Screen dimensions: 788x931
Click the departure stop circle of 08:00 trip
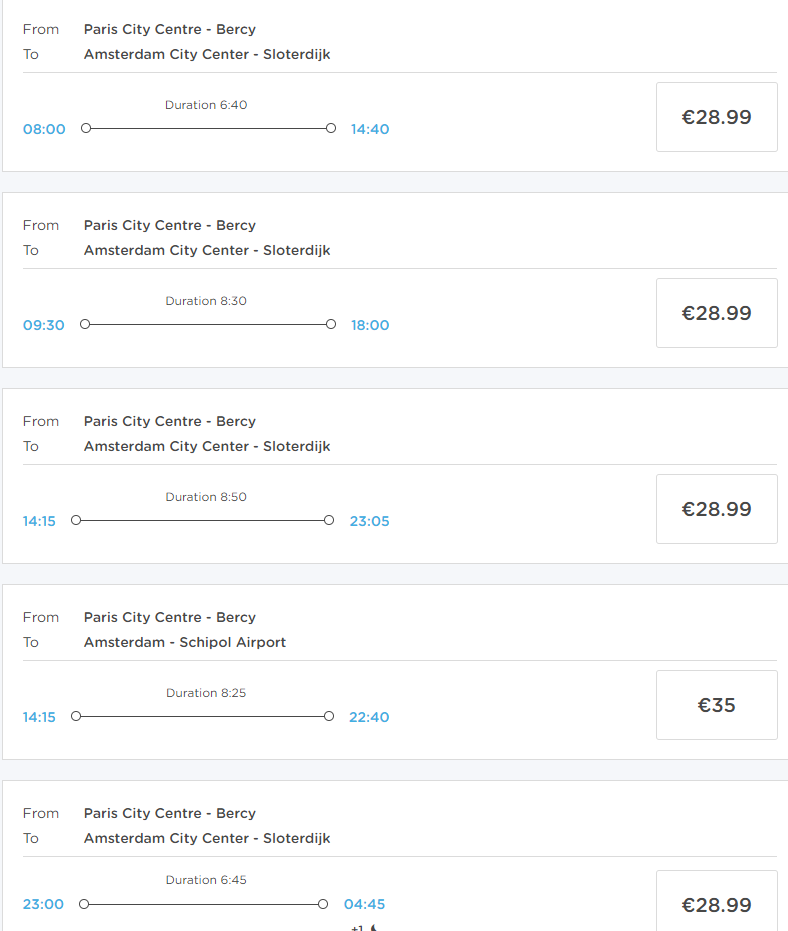[86, 128]
